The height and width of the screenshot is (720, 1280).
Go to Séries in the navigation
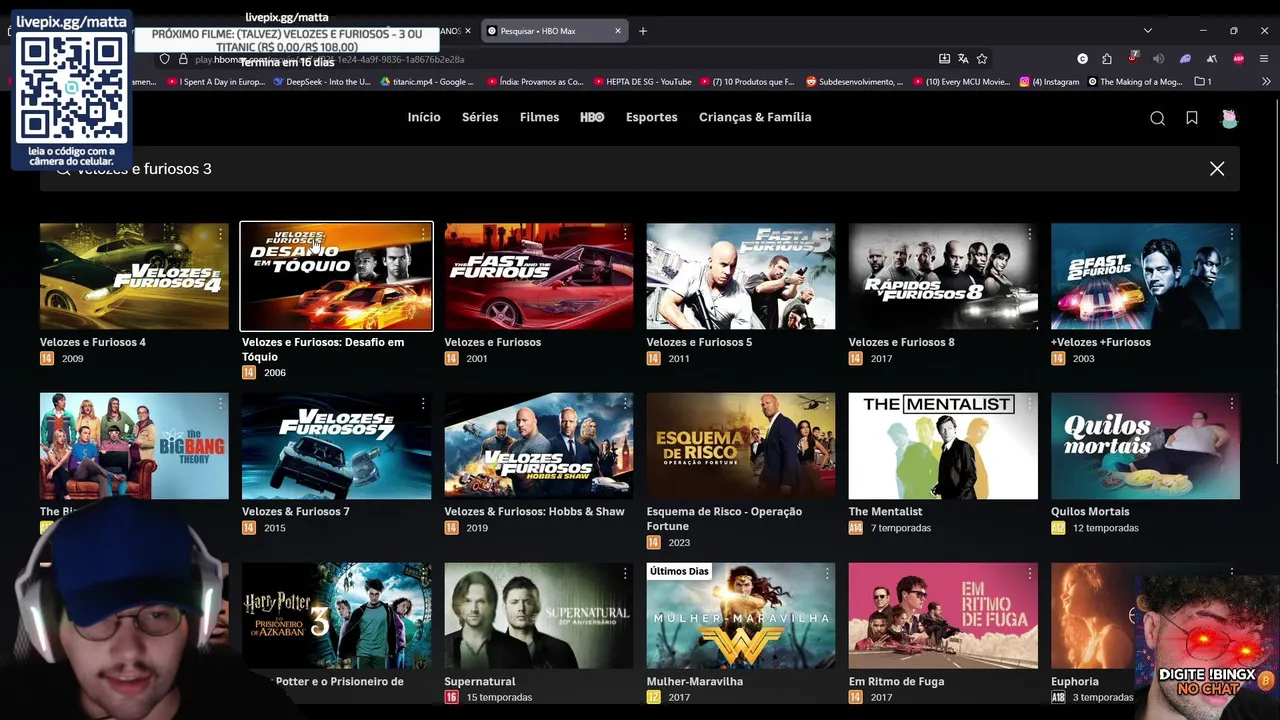pyautogui.click(x=480, y=117)
